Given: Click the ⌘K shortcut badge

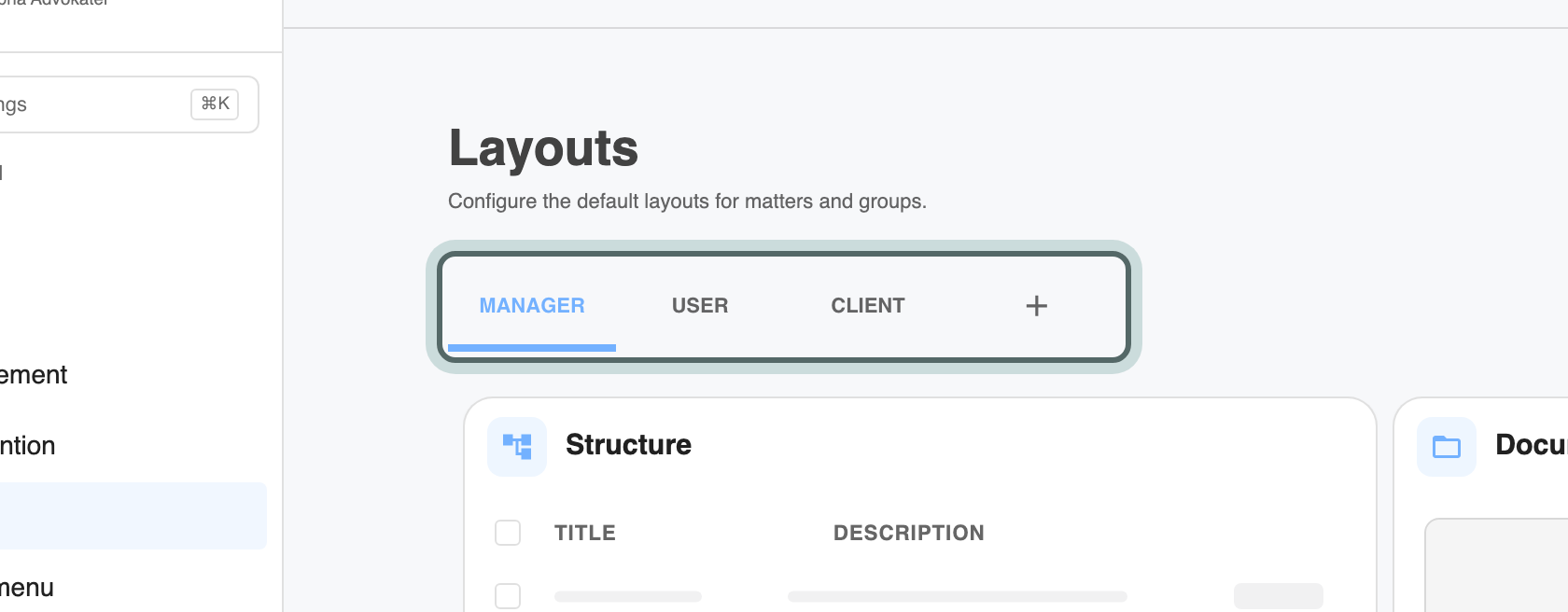Looking at the screenshot, I should (215, 104).
